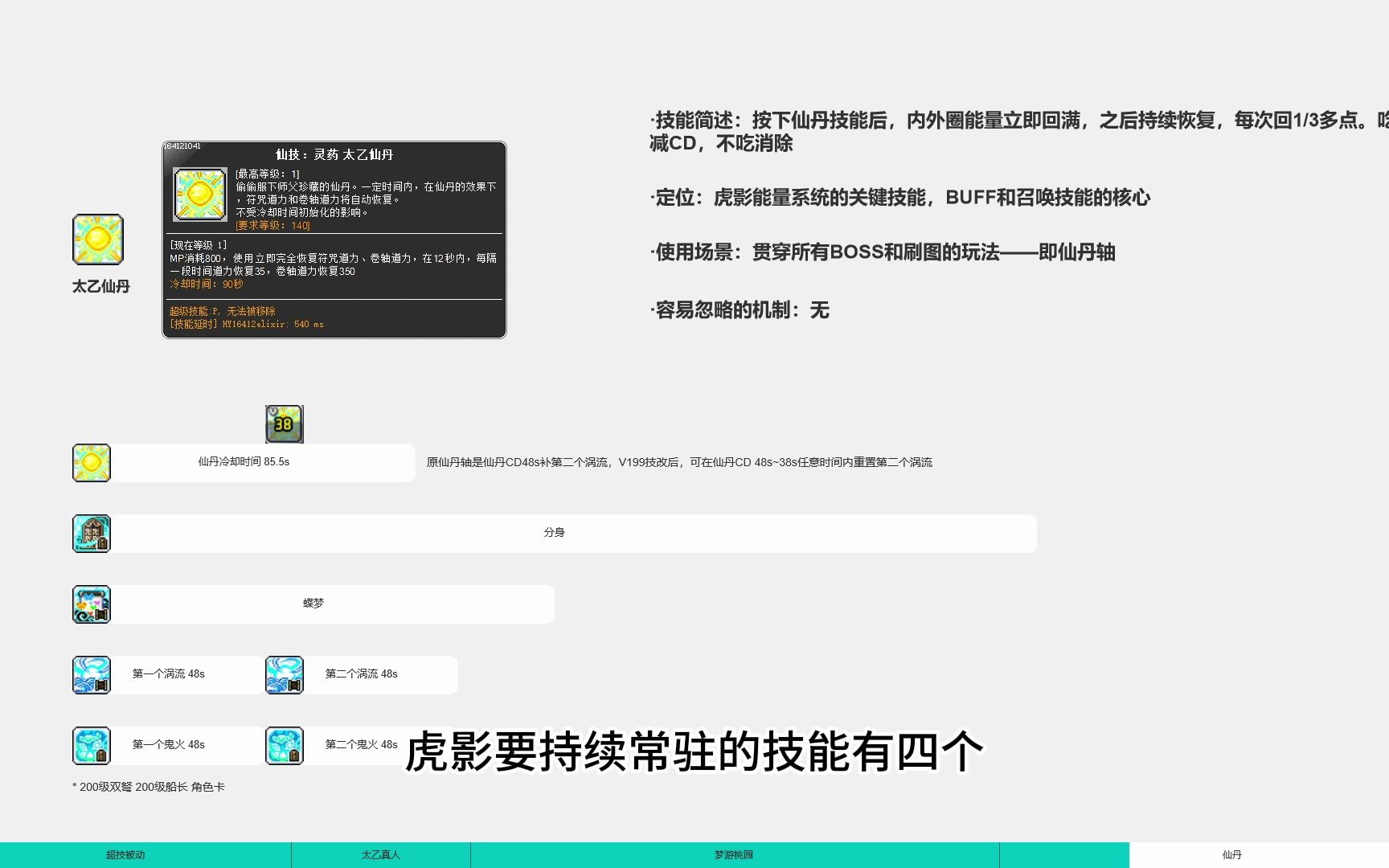Screen dimensions: 1389x868
Task: Click the 使用场景 description line
Action: point(883,252)
